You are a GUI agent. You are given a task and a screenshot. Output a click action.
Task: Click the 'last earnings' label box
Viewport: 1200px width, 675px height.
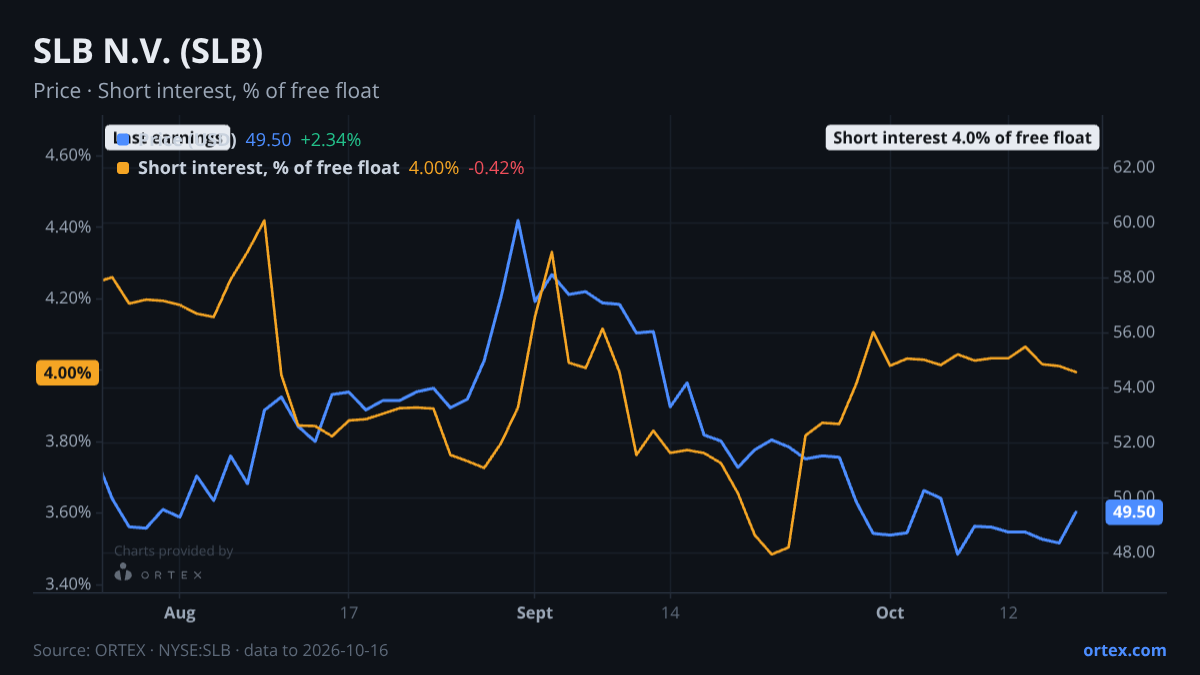167,138
